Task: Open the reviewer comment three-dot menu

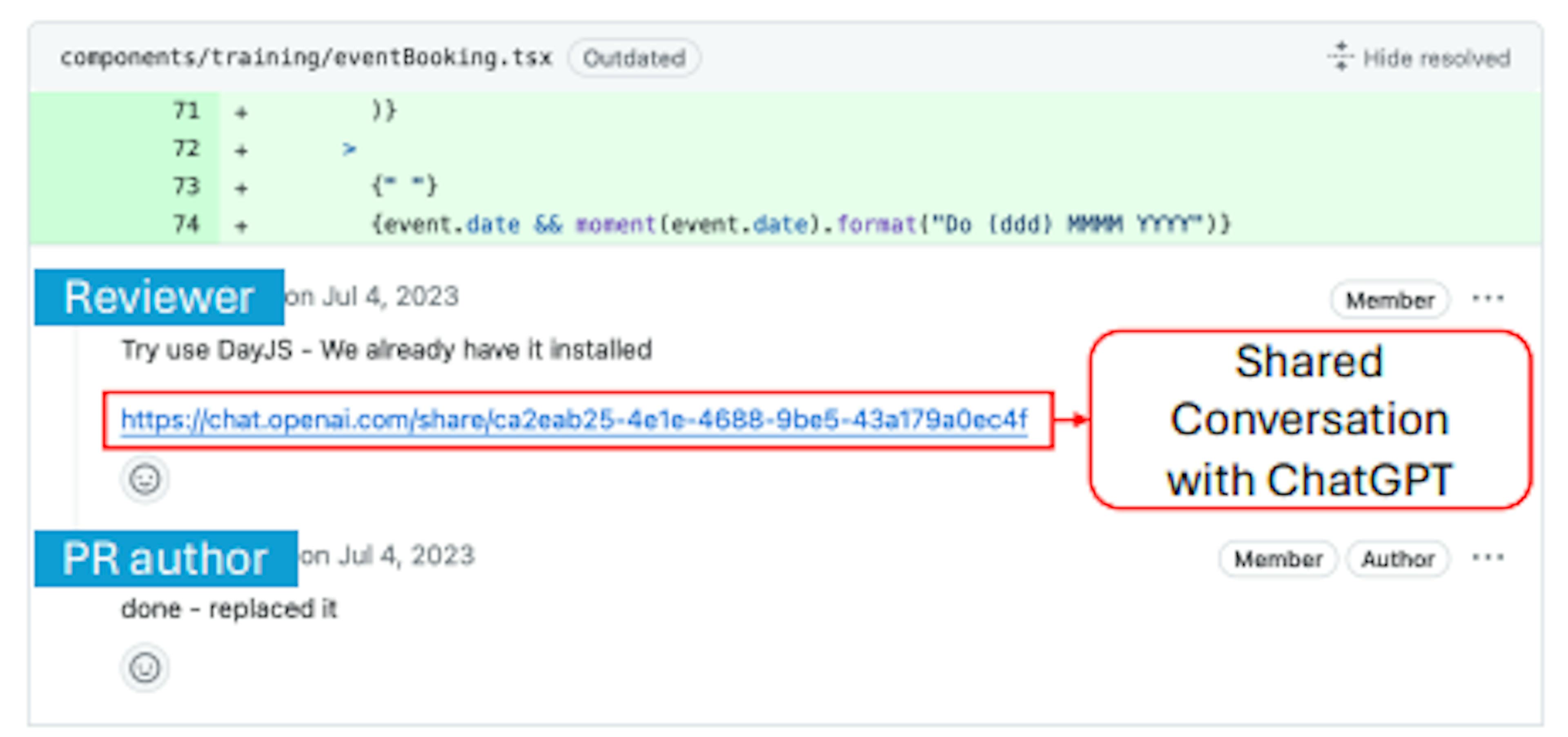Action: tap(1488, 299)
